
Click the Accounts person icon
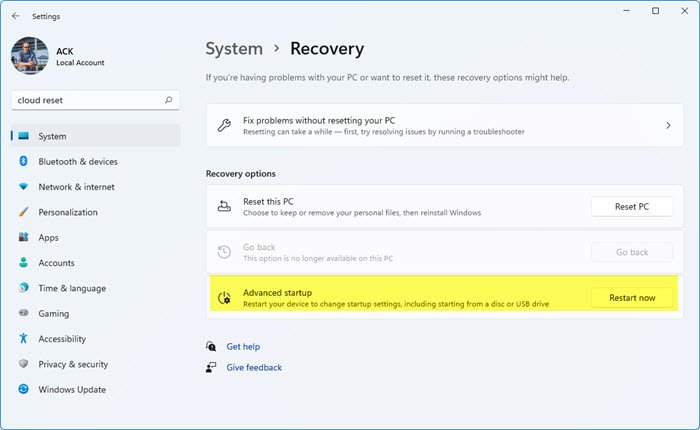tap(24, 263)
